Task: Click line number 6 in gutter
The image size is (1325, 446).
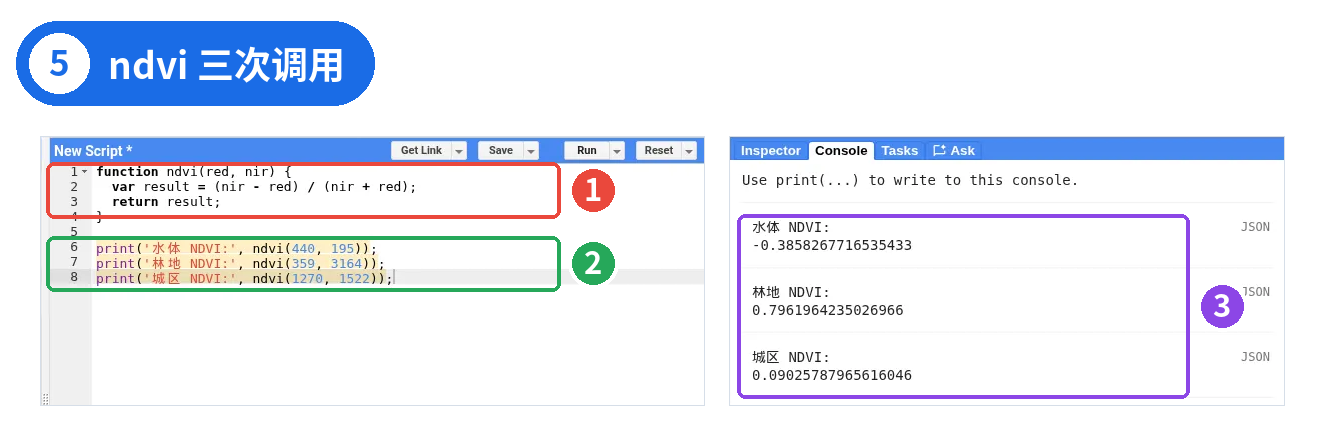Action: pyautogui.click(x=74, y=247)
